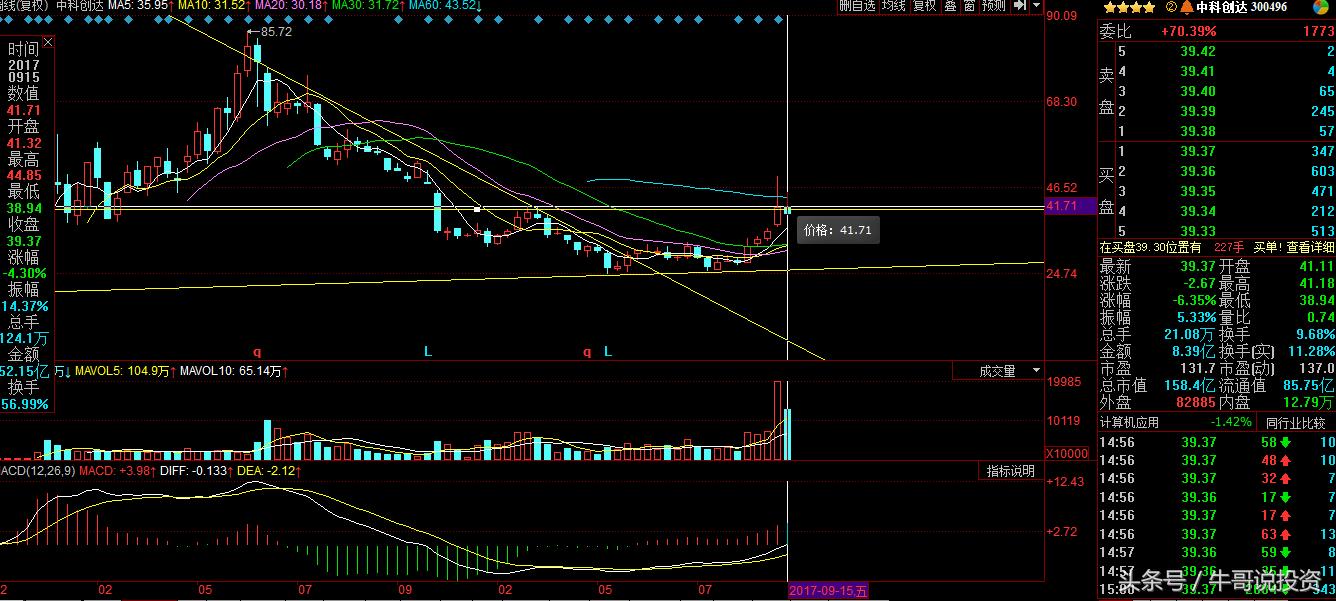Toggle 均线 moving average display

click(893, 6)
